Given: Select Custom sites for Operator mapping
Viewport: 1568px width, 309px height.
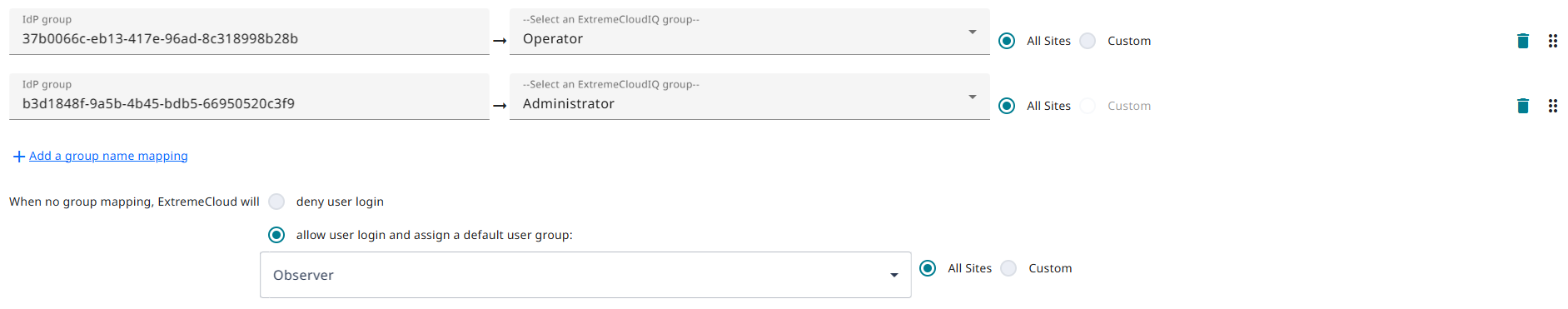Looking at the screenshot, I should [1088, 41].
